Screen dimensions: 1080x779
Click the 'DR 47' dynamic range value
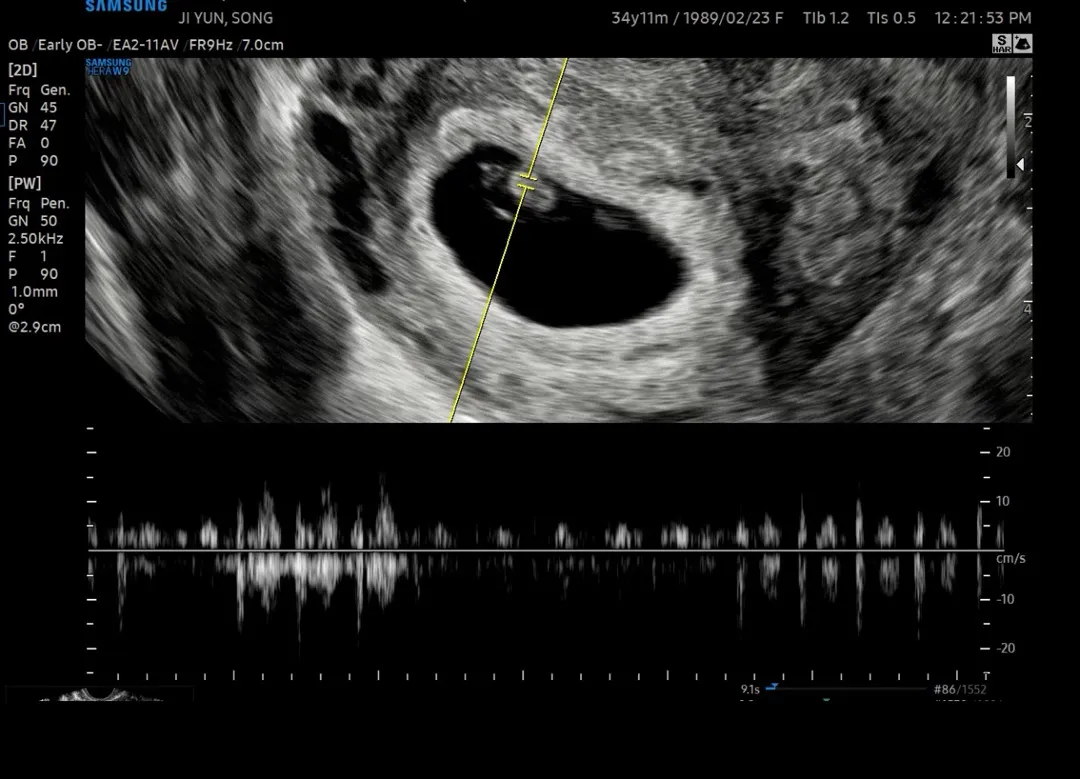click(x=32, y=125)
